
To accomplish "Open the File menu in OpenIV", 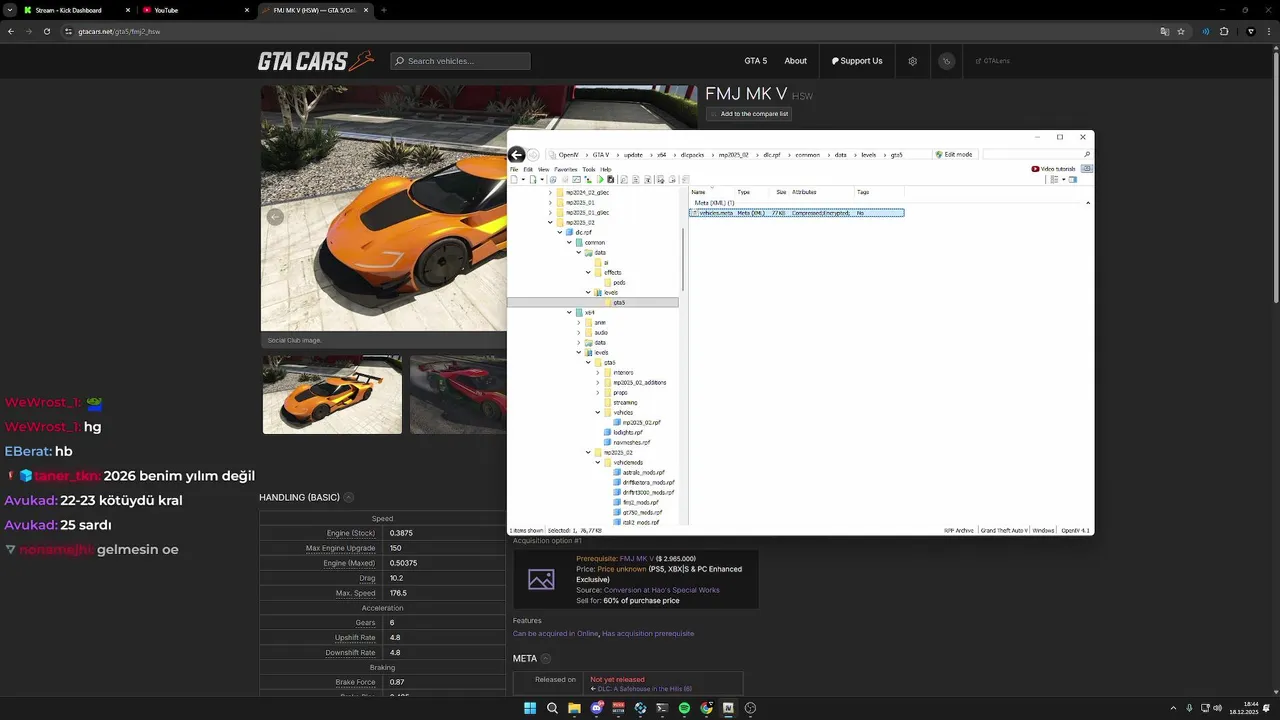I will coord(514,170).
